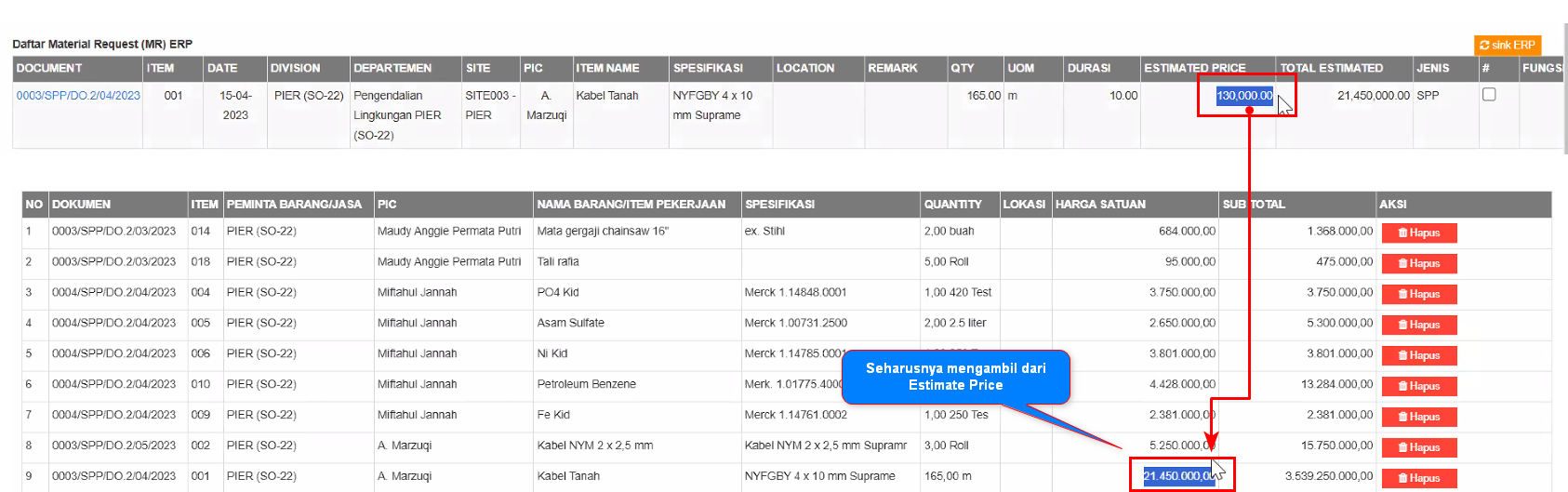This screenshot has width=1568, height=492.
Task: Click Hapus for Kabel NYM 2 x 2,5 mm
Action: pos(1418,448)
